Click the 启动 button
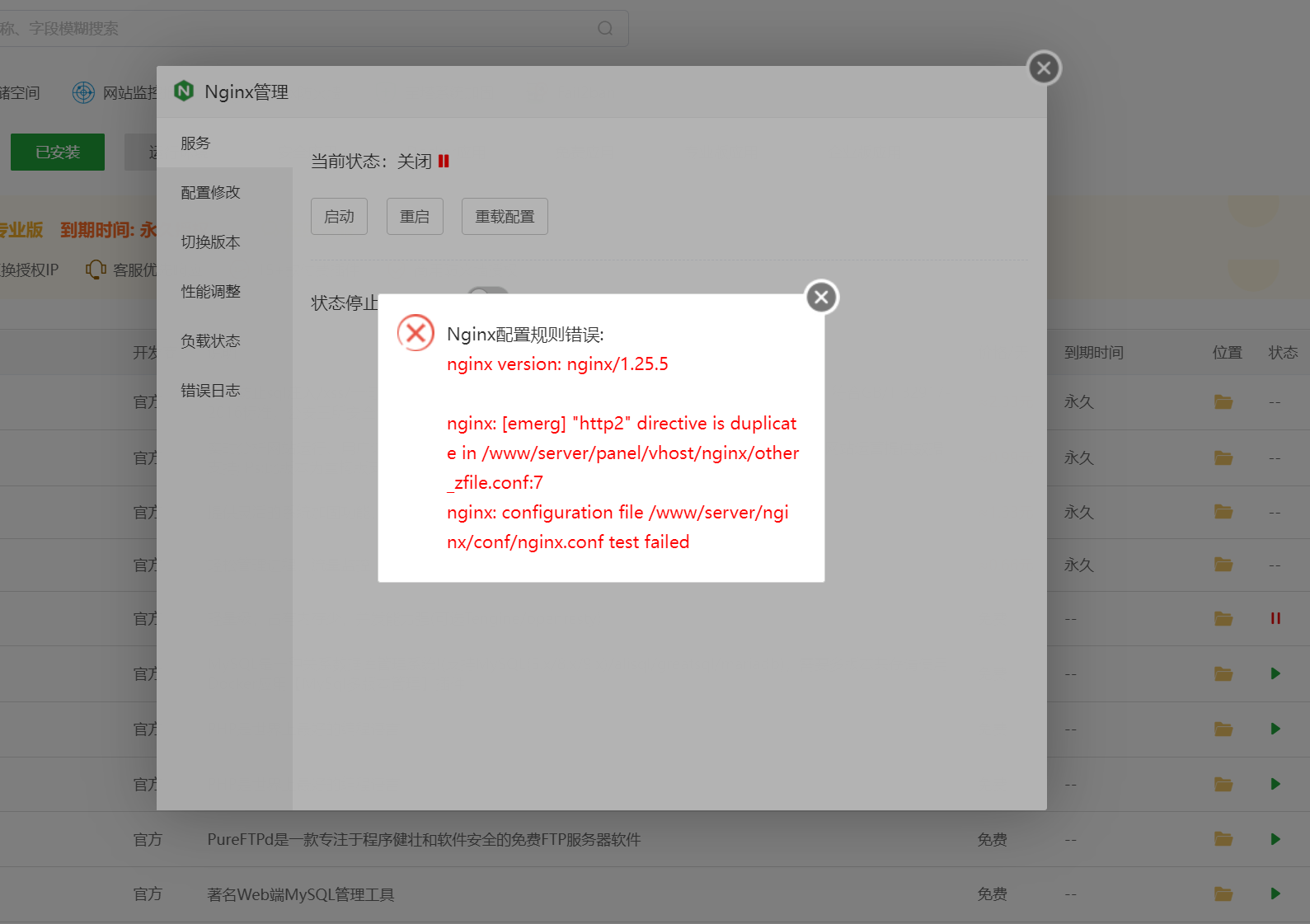Viewport: 1310px width, 924px height. [x=339, y=217]
